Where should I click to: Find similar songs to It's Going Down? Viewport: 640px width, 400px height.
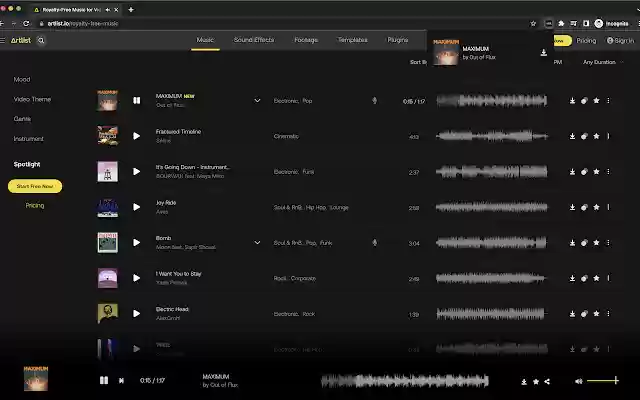(584, 172)
